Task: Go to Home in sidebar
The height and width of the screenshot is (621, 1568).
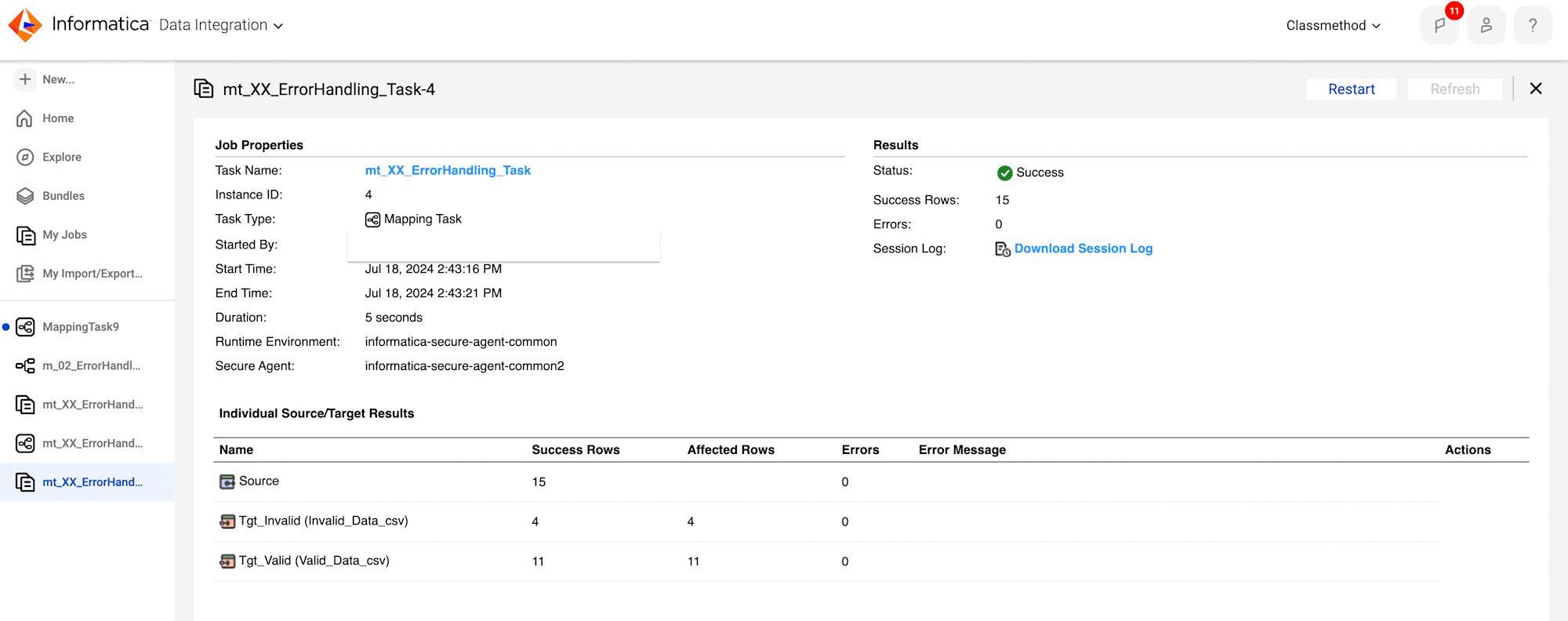Action: 58,118
